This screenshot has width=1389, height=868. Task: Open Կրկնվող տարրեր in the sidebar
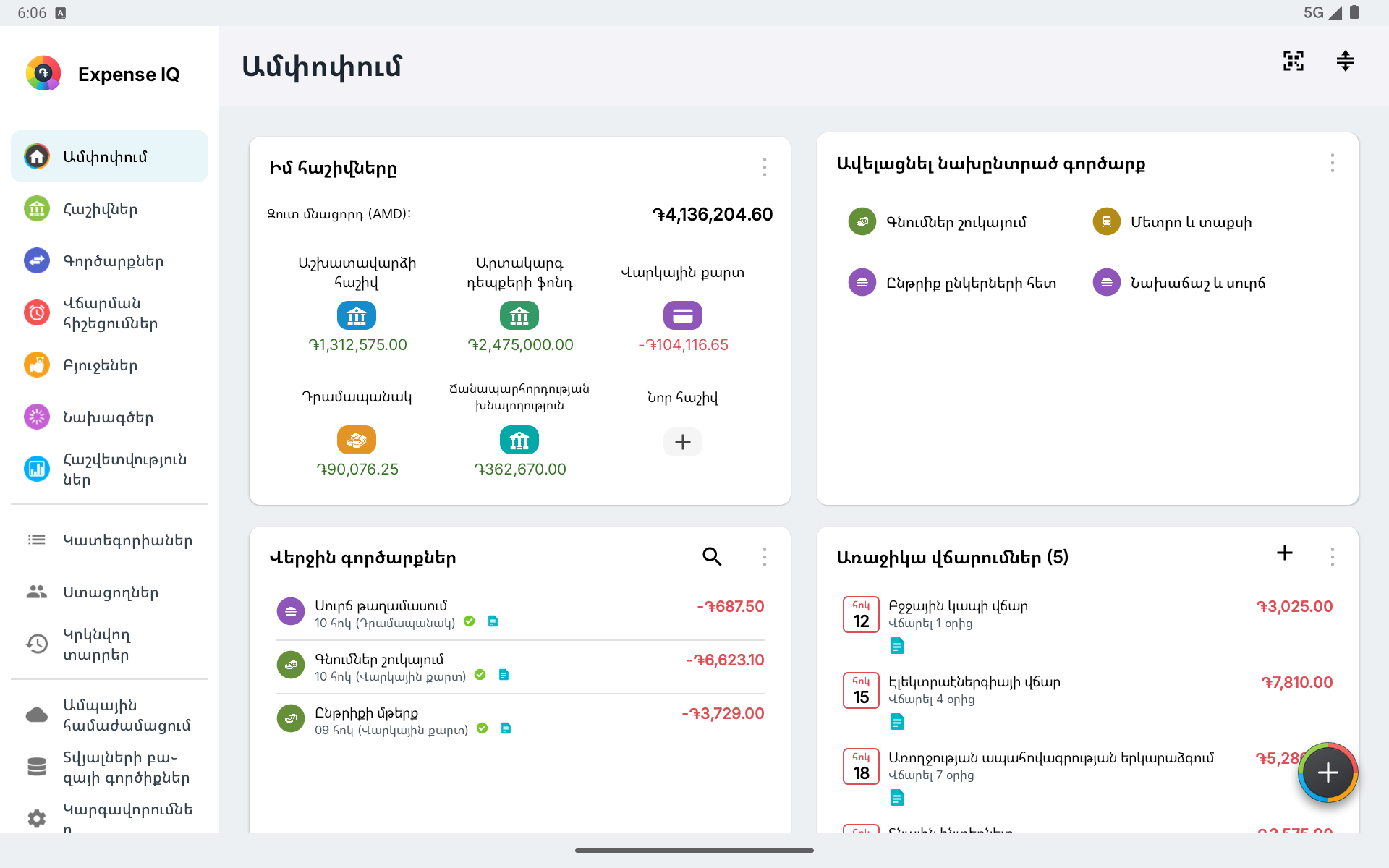pyautogui.click(x=109, y=644)
